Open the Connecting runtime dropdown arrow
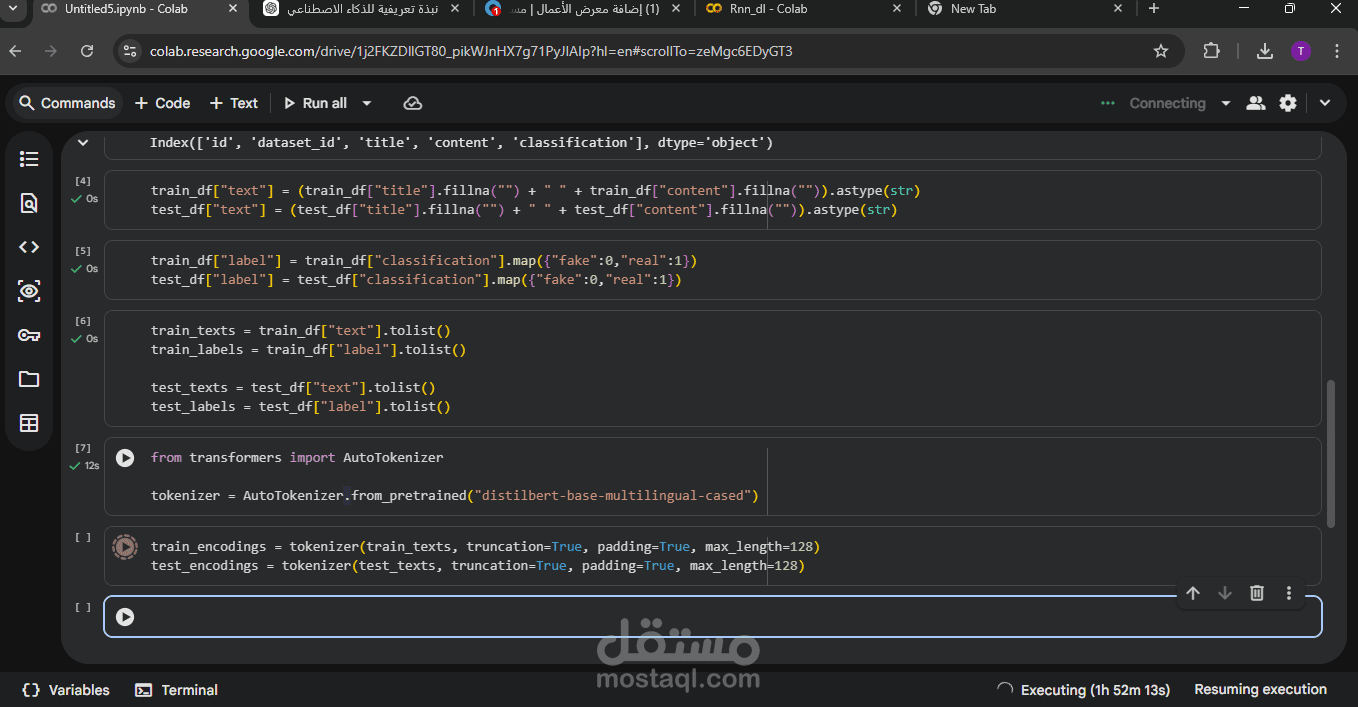Screen dimensions: 1358x707 (x=1226, y=103)
